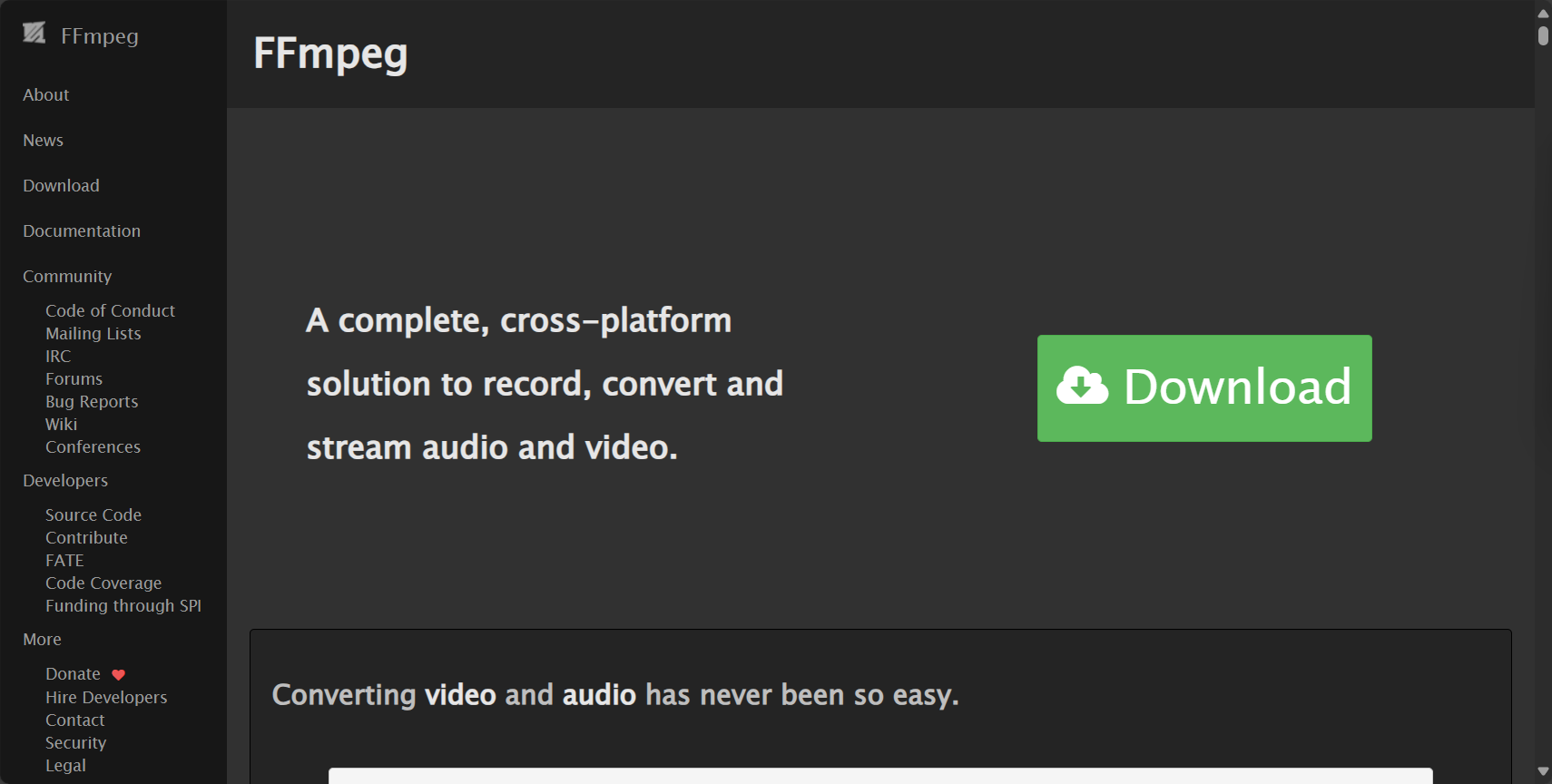Screen dimensions: 1552x784
Task: Open FATE under Developers
Action: coord(64,560)
